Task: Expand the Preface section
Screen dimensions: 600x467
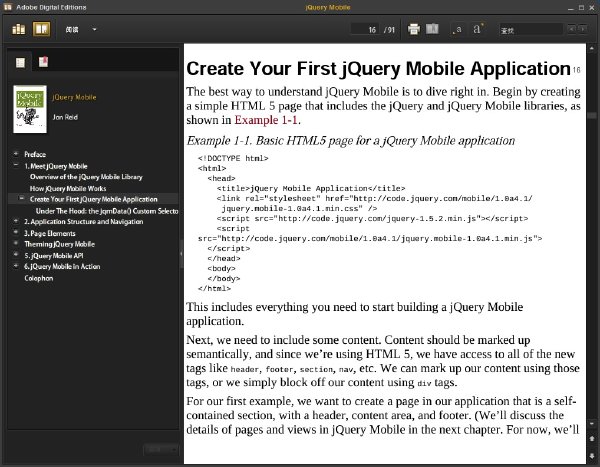Action: coord(16,154)
